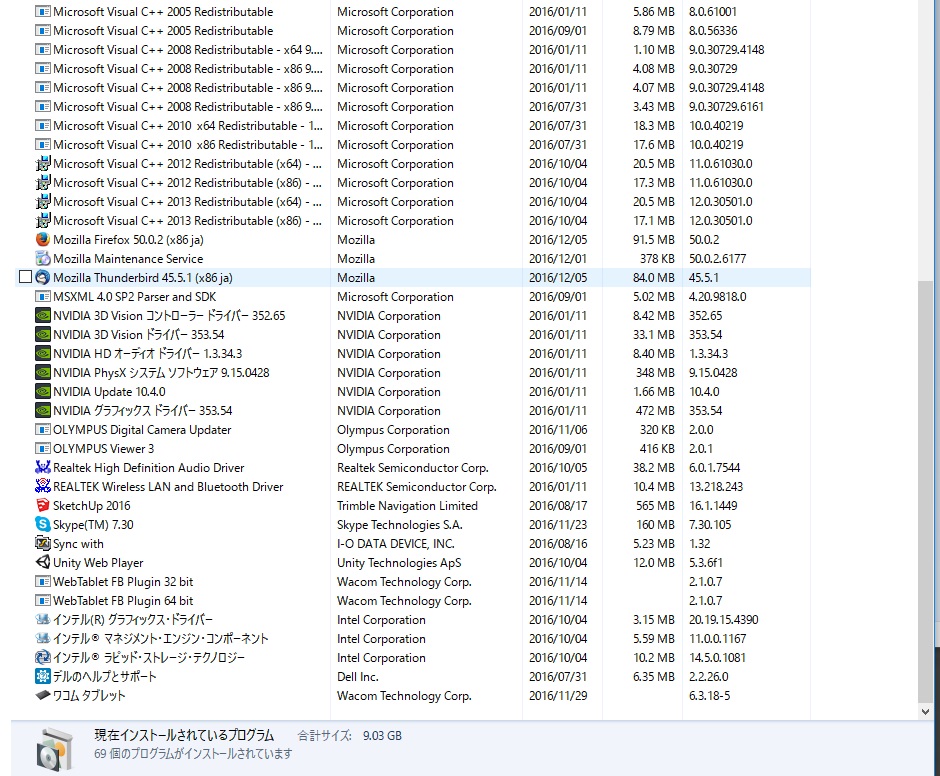Click the Sync with icon
This screenshot has width=940, height=776.
(x=43, y=543)
